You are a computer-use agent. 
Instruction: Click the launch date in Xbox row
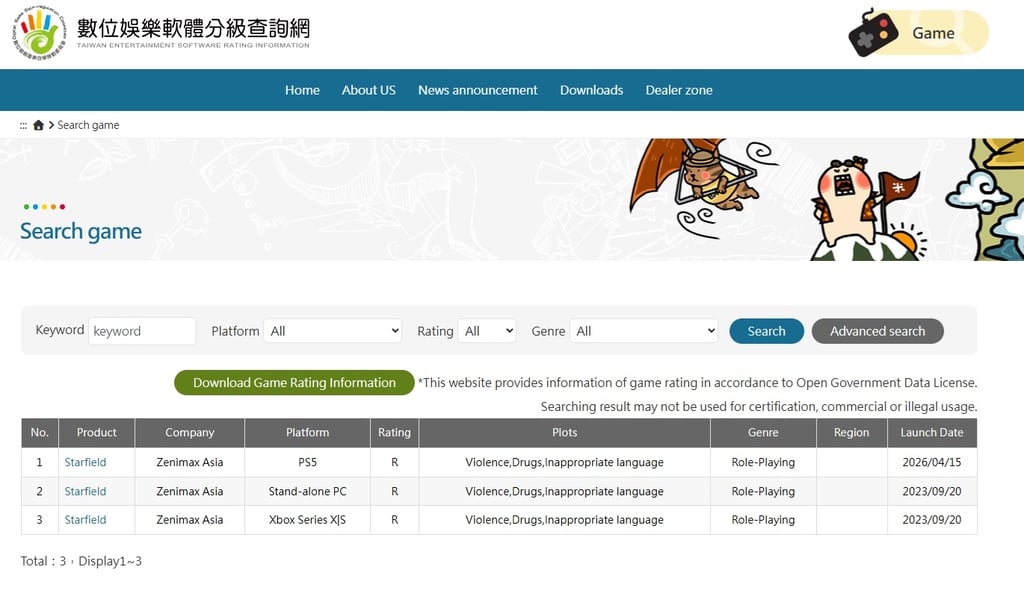click(932, 520)
